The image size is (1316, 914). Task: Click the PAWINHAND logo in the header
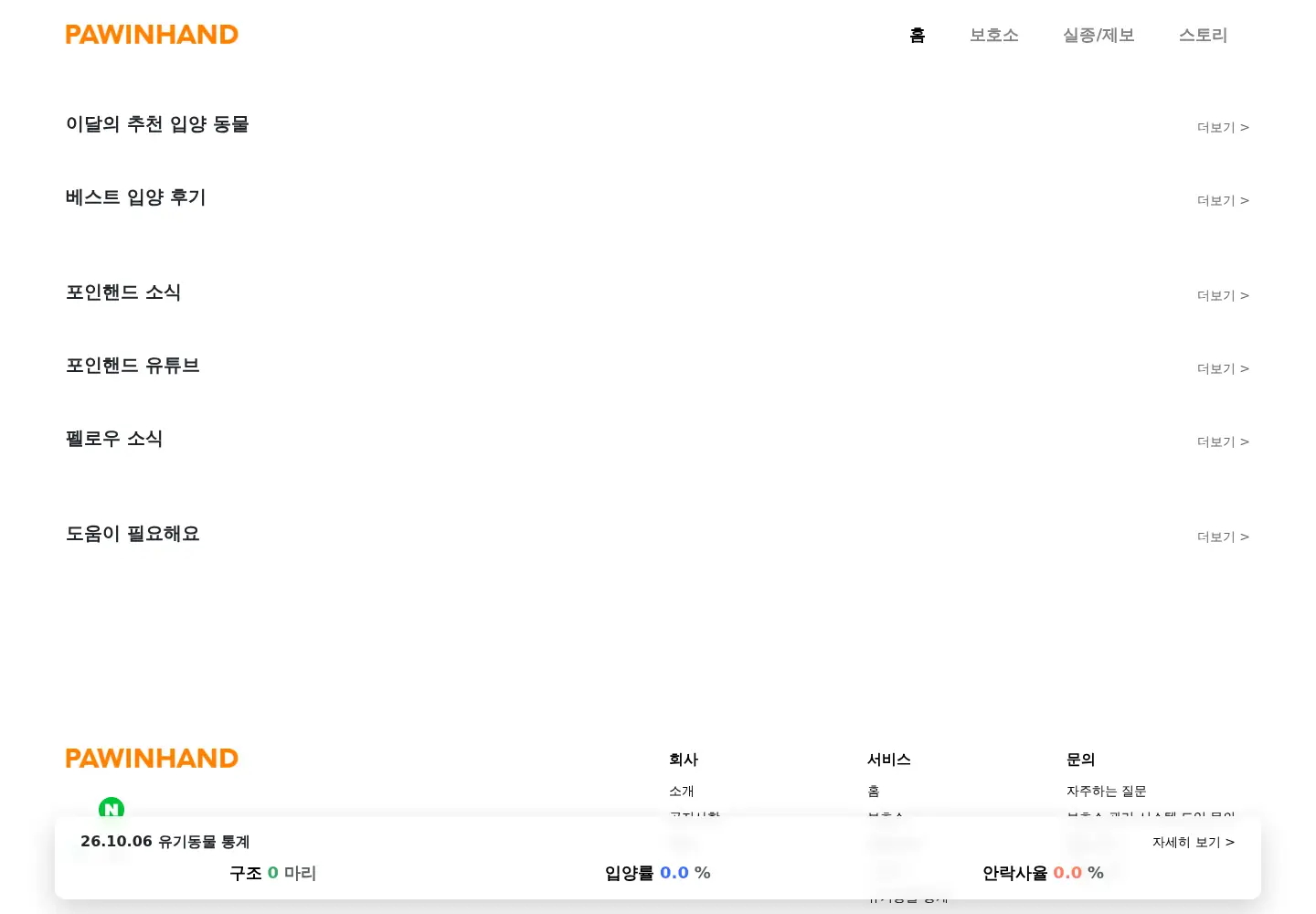coord(152,35)
